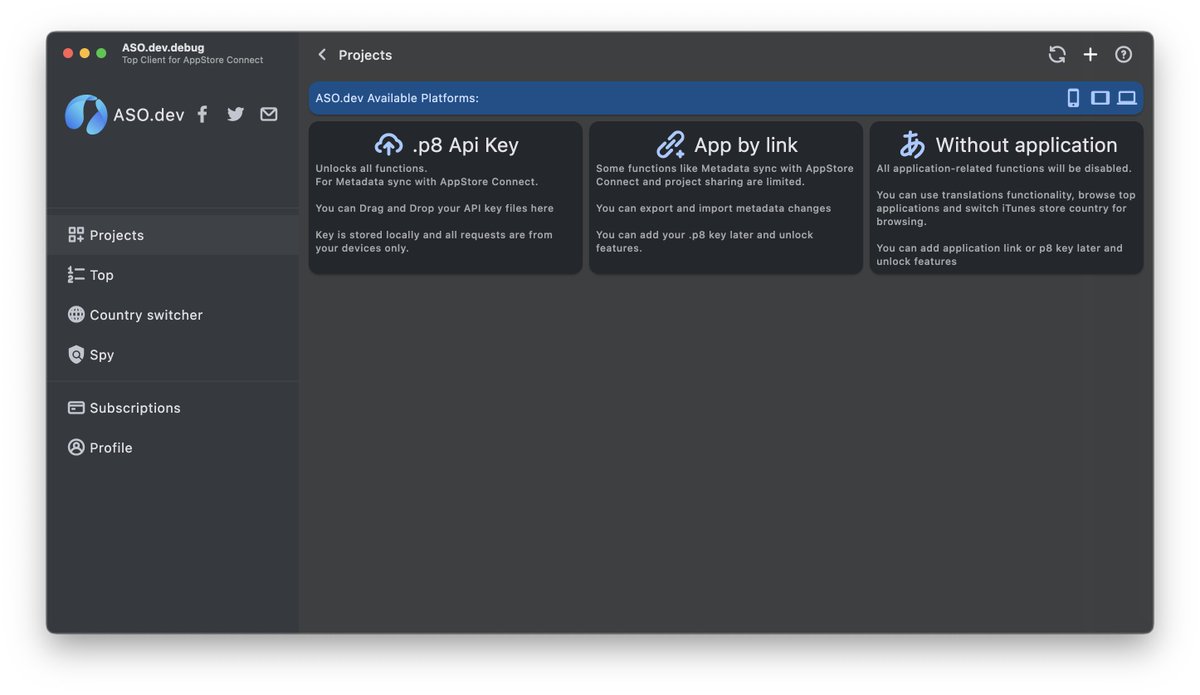Screen dimensions: 1200x695
Task: Open the Twitter link icon
Action: (x=235, y=114)
